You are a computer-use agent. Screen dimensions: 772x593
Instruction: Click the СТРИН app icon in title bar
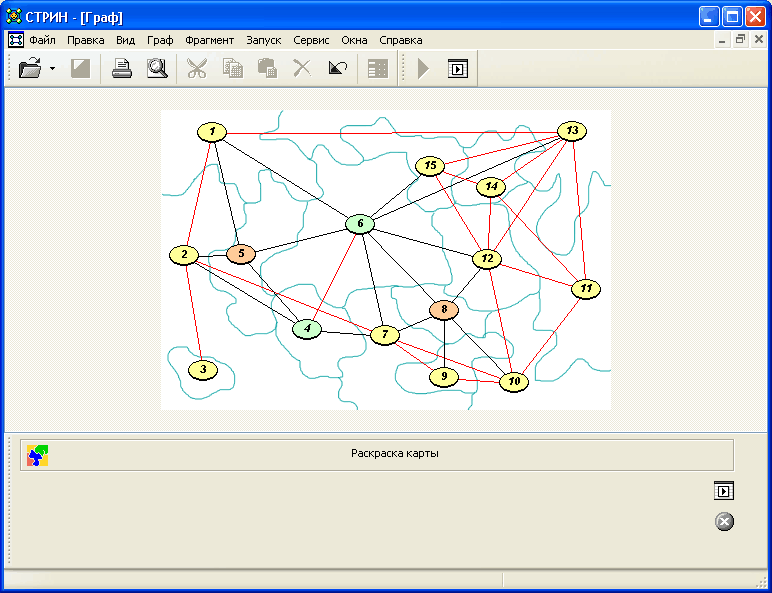click(14, 17)
